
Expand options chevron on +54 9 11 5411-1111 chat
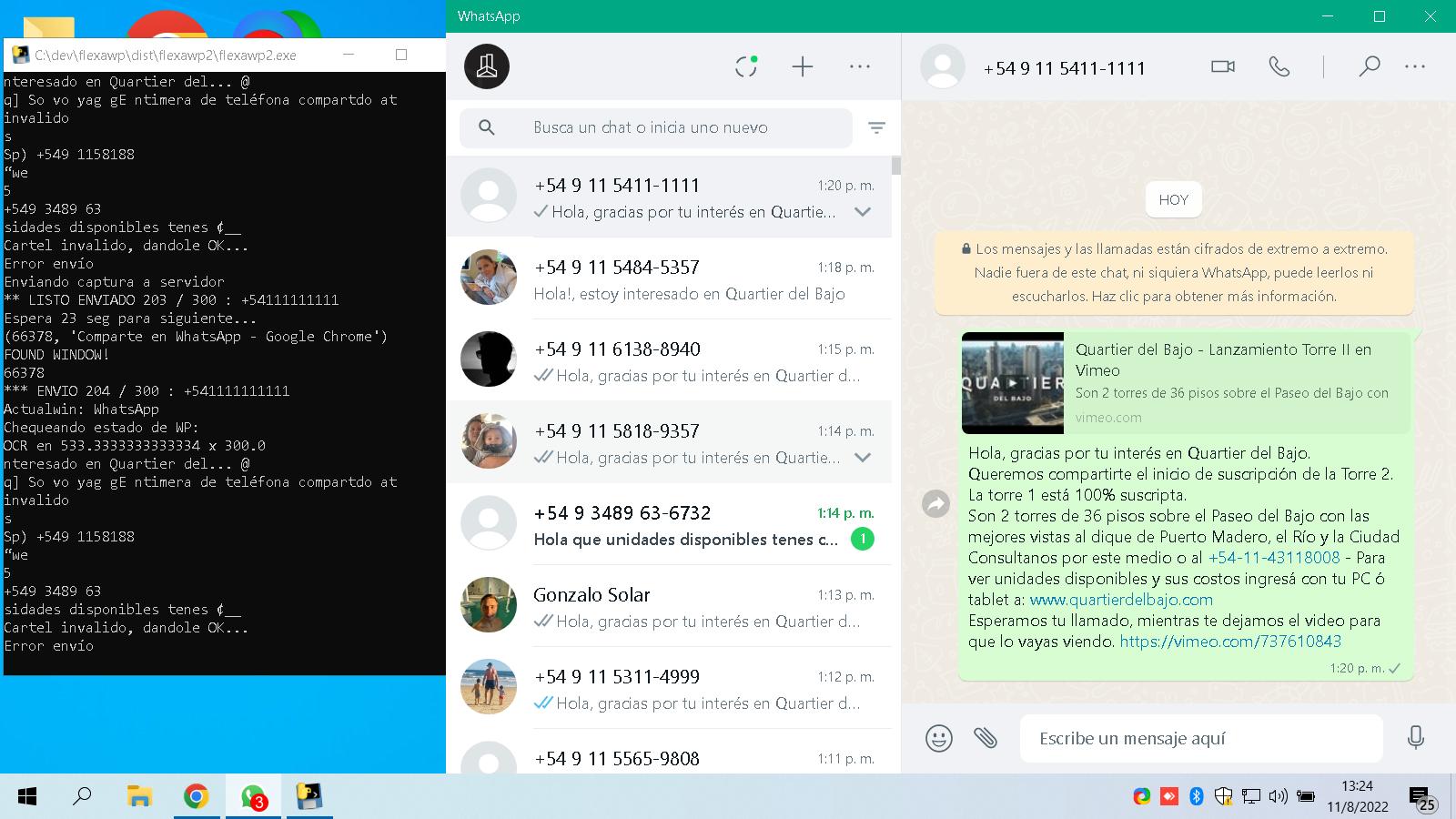tap(862, 212)
